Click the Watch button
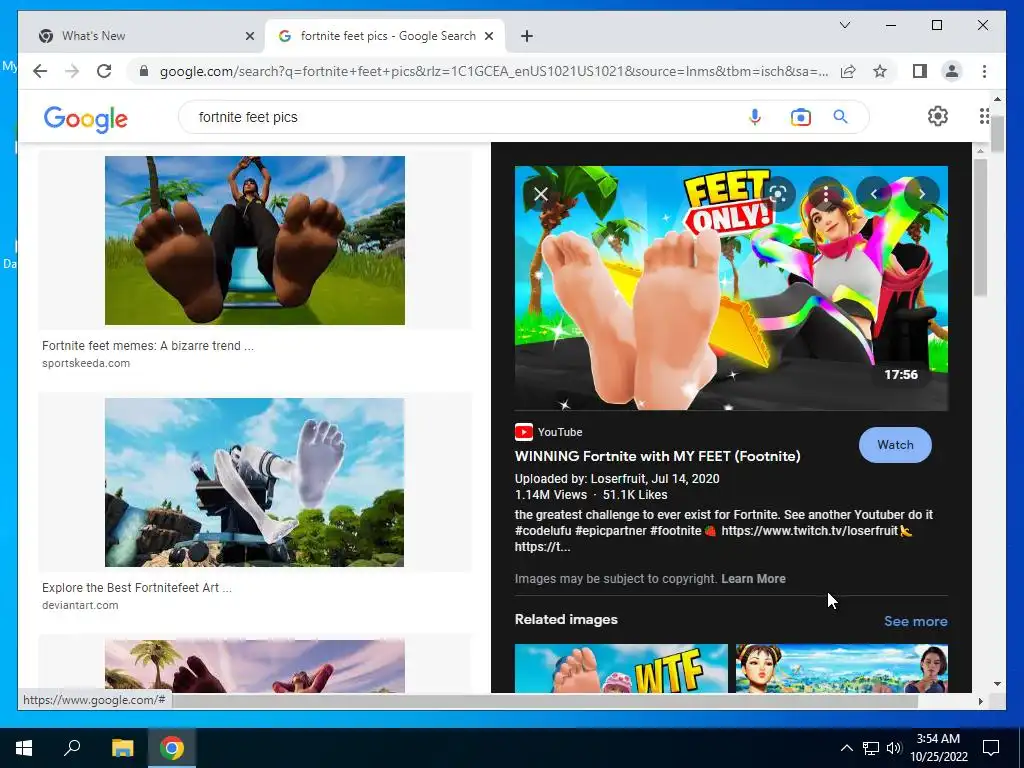The width and height of the screenshot is (1024, 768). tap(895, 445)
